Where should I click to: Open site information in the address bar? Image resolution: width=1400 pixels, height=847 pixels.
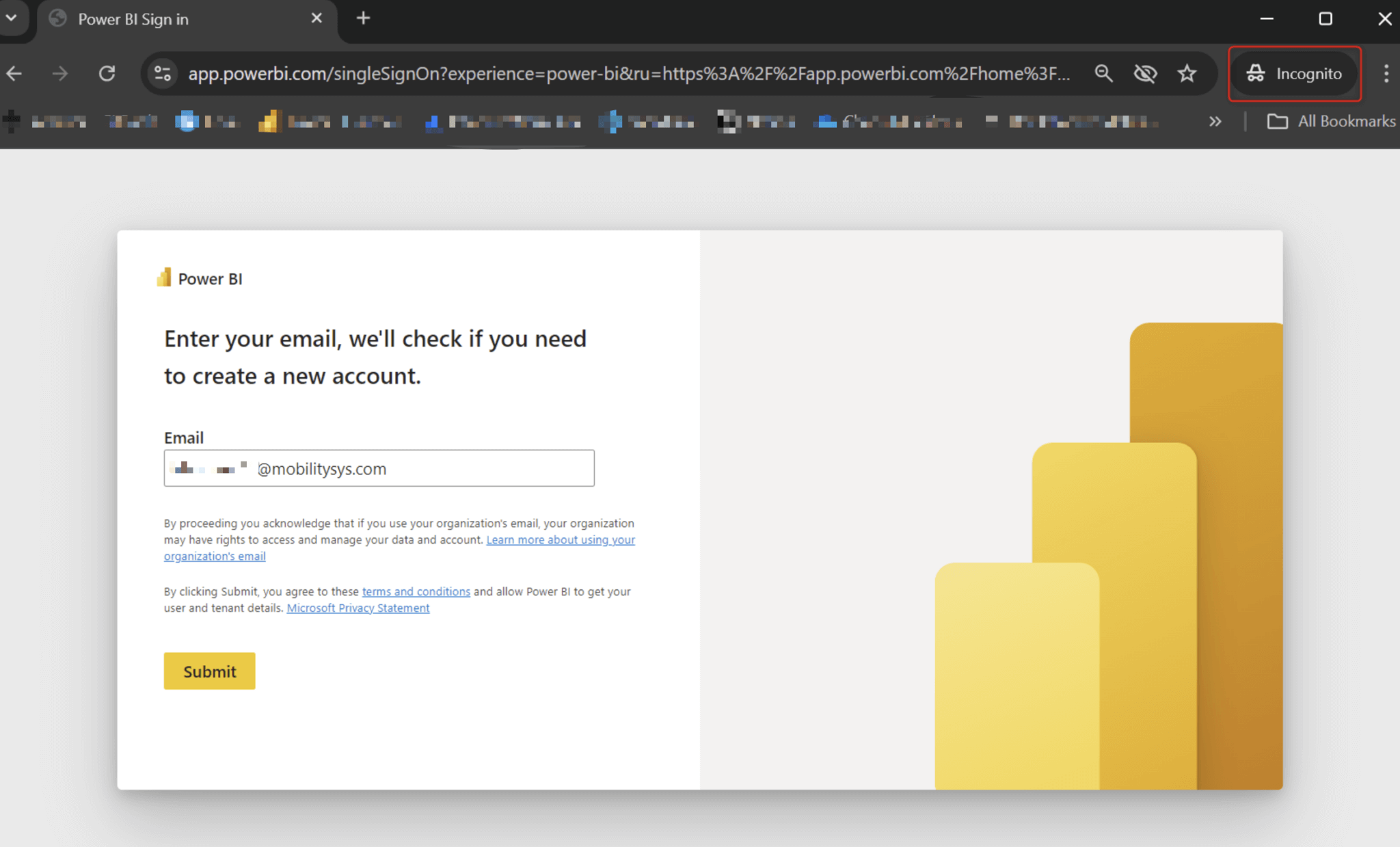(161, 73)
